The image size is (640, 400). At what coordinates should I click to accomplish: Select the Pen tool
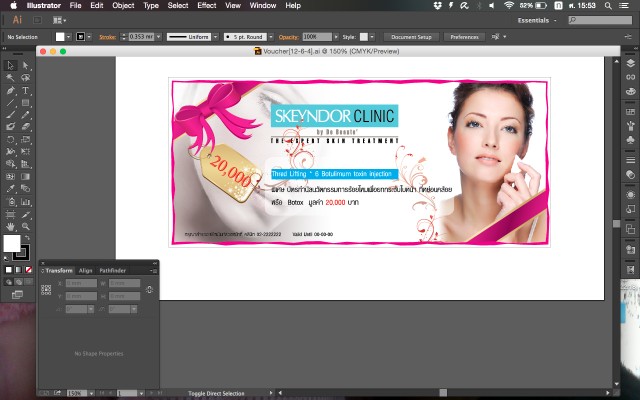10,90
